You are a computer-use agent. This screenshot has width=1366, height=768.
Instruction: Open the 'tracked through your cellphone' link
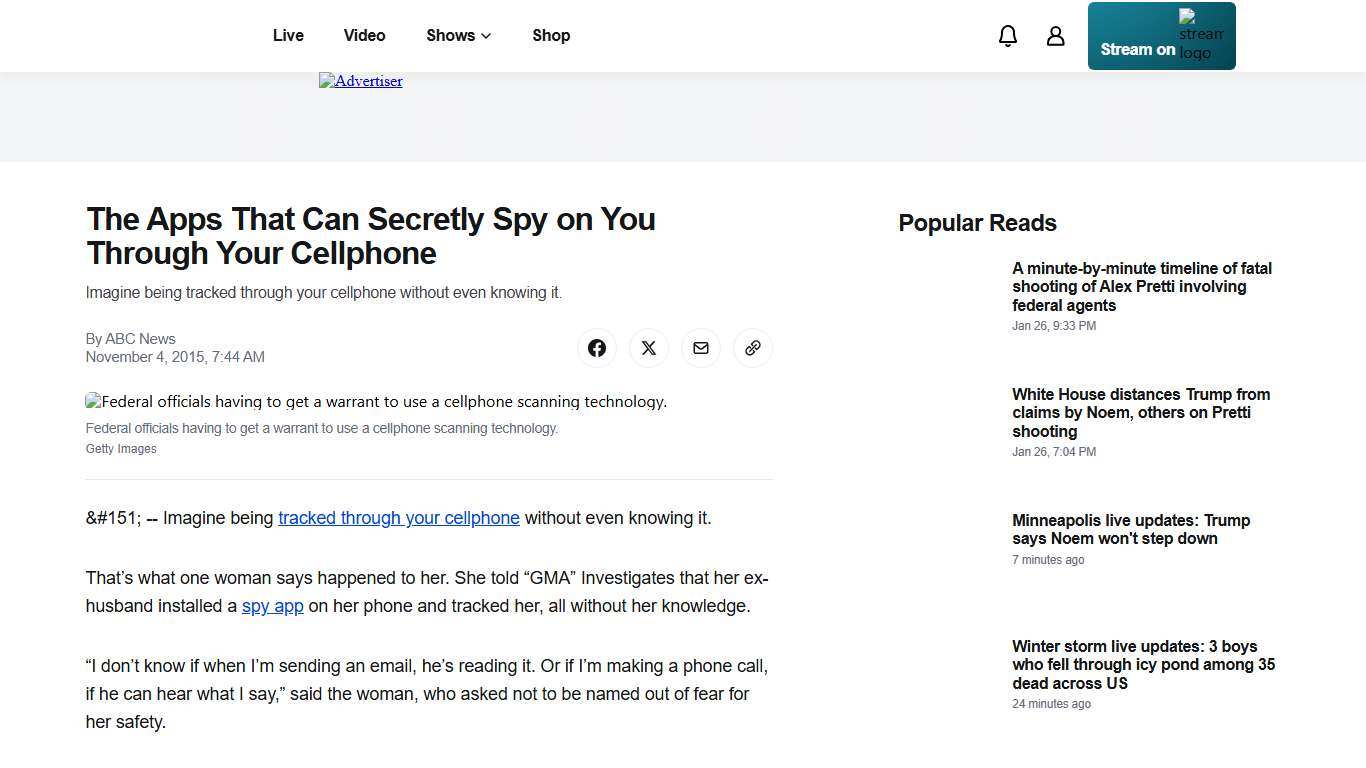coord(399,518)
